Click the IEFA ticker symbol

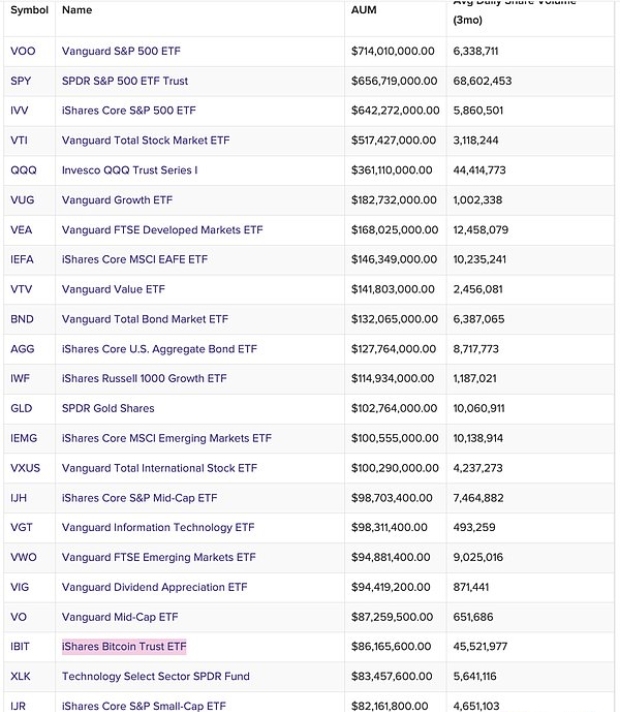[22, 259]
